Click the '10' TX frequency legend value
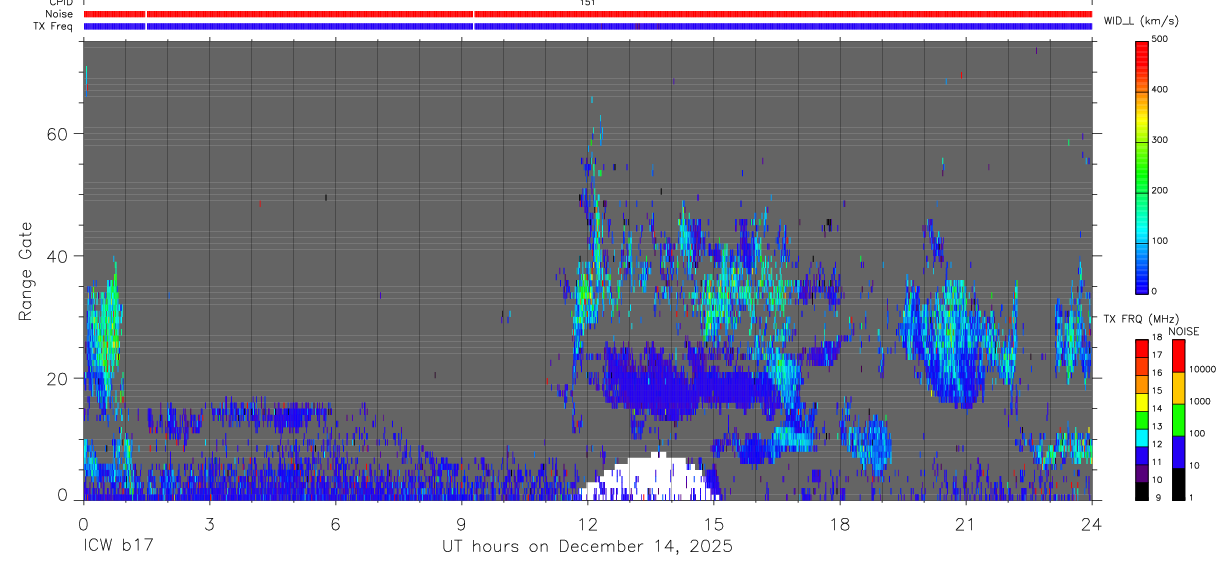 [x=1157, y=480]
